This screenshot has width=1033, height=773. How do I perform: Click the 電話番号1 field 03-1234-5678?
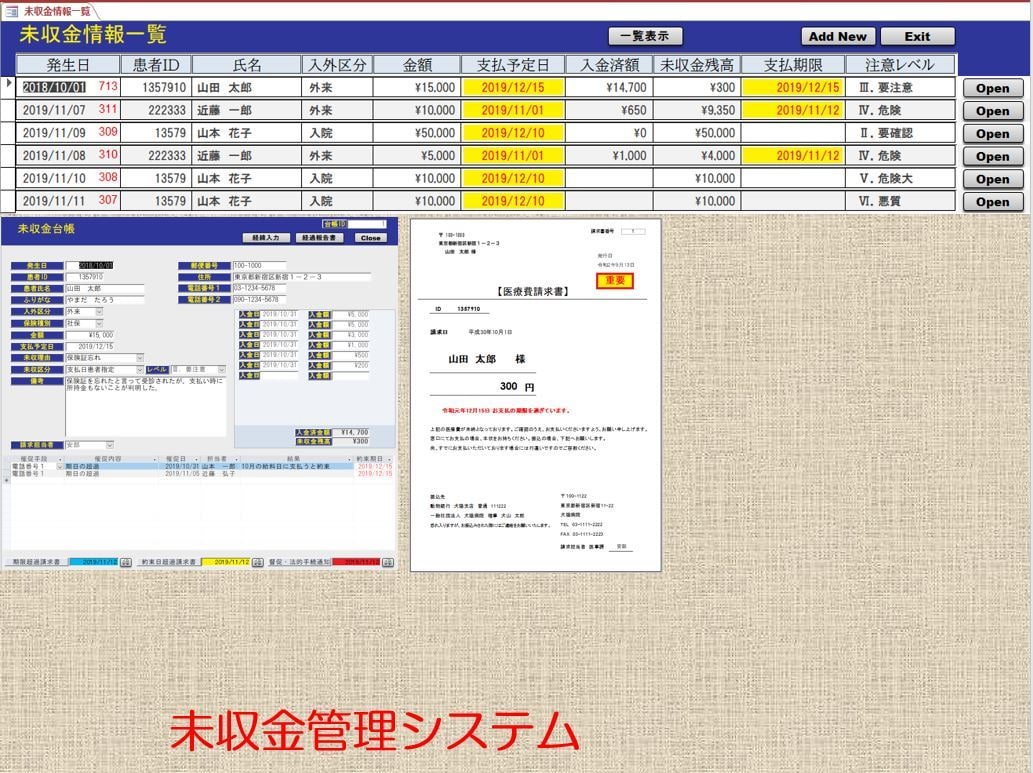(x=259, y=289)
